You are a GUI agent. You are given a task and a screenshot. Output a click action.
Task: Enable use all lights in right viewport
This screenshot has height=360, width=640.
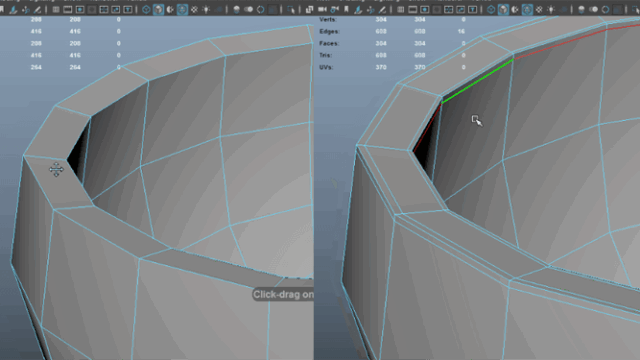pyautogui.click(x=551, y=9)
